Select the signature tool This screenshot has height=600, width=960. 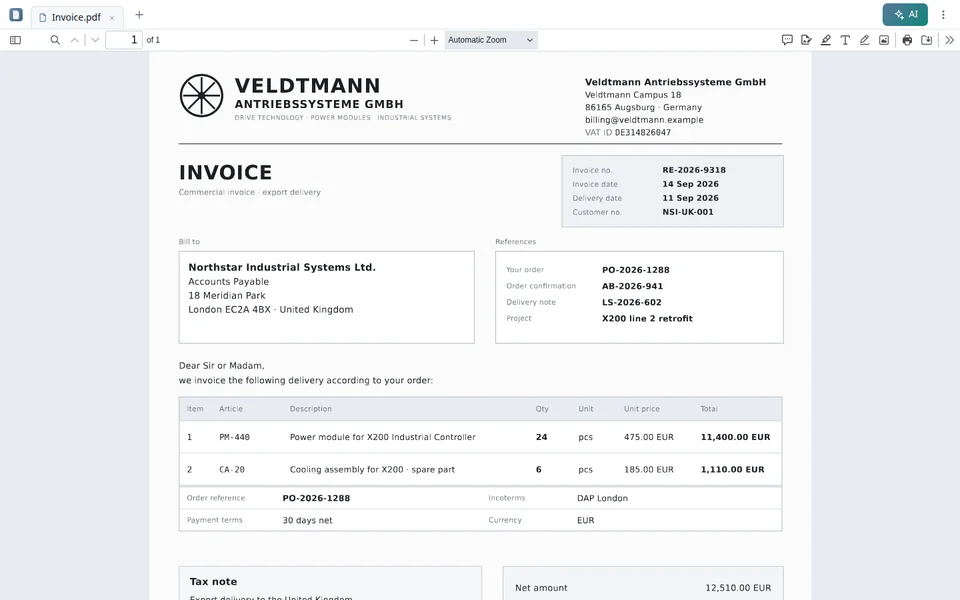[x=806, y=40]
